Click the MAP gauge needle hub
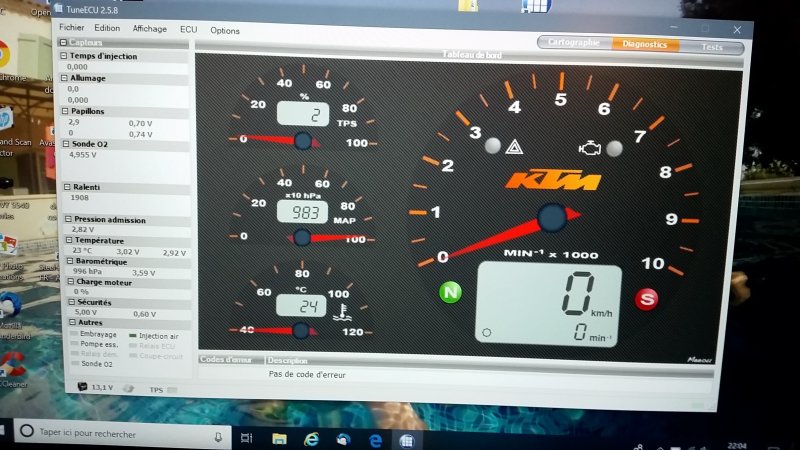 [x=302, y=237]
